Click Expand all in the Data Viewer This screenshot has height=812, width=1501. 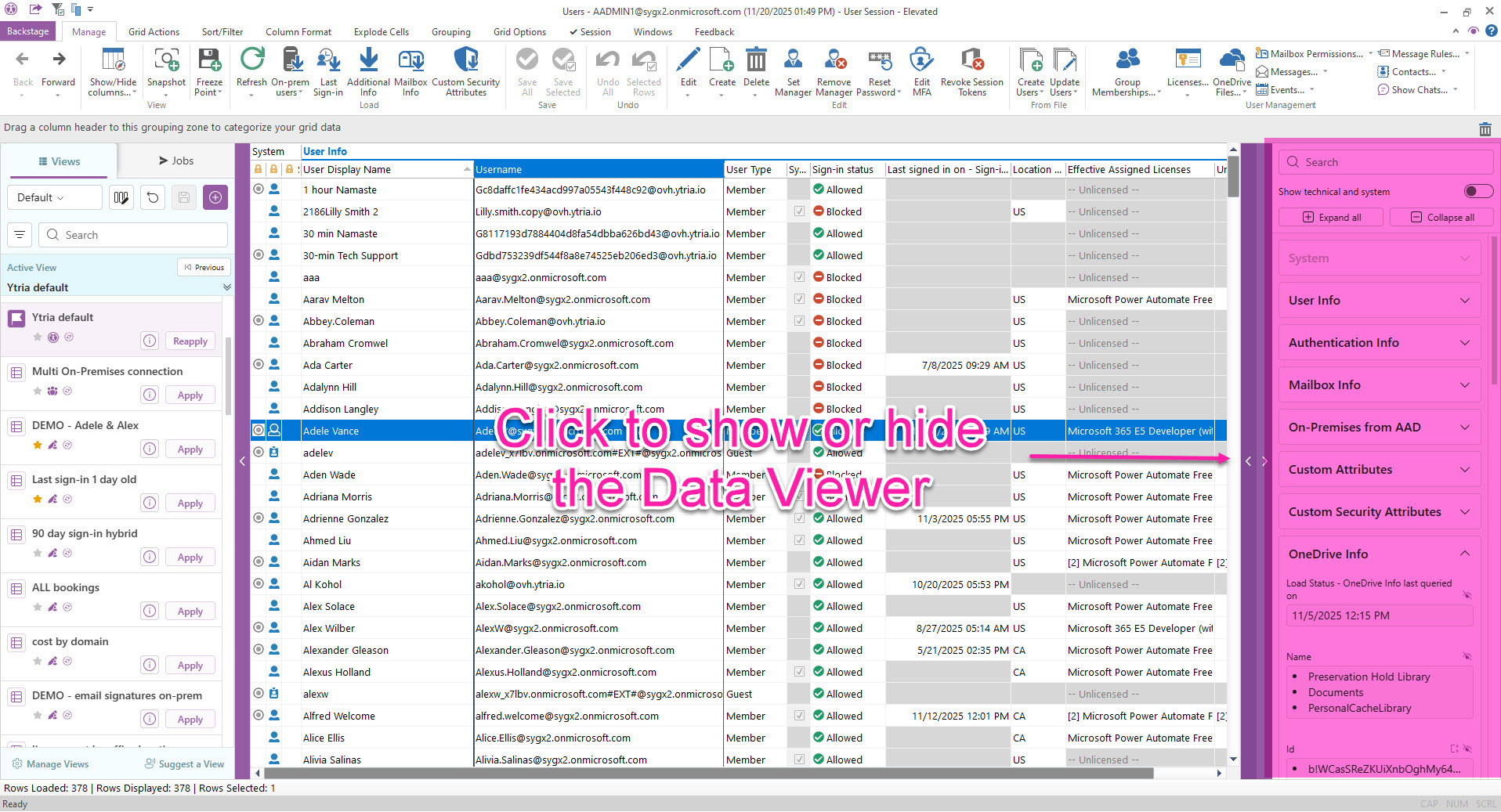[1331, 217]
